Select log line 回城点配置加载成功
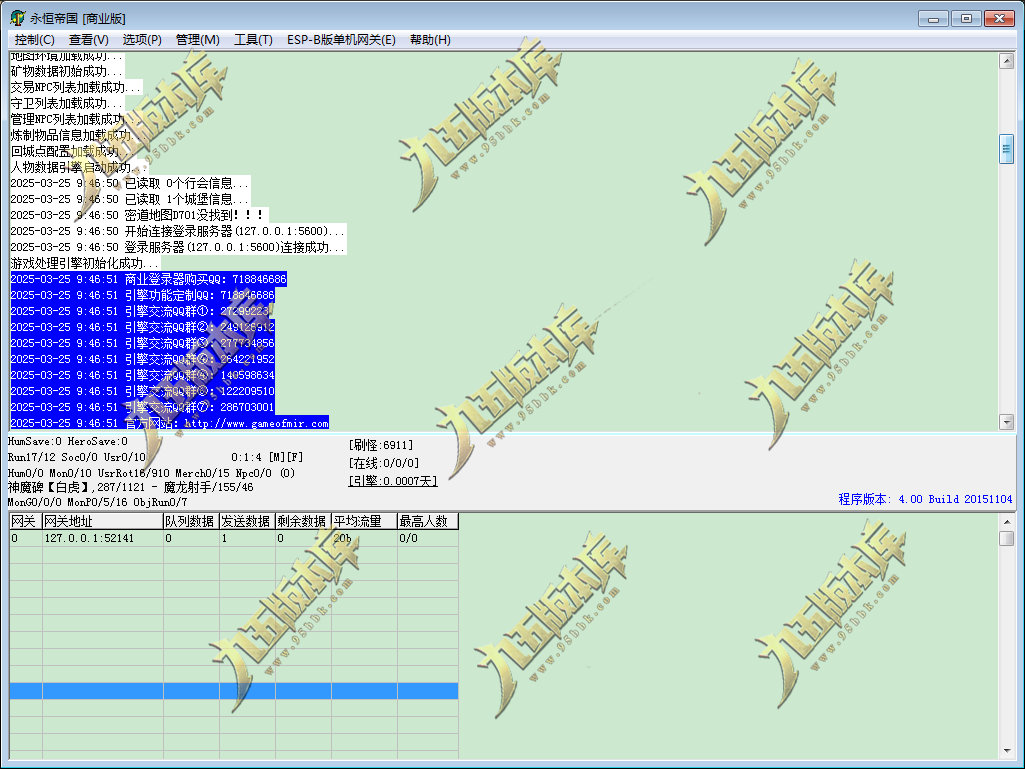The height and width of the screenshot is (769, 1025). tap(73, 151)
